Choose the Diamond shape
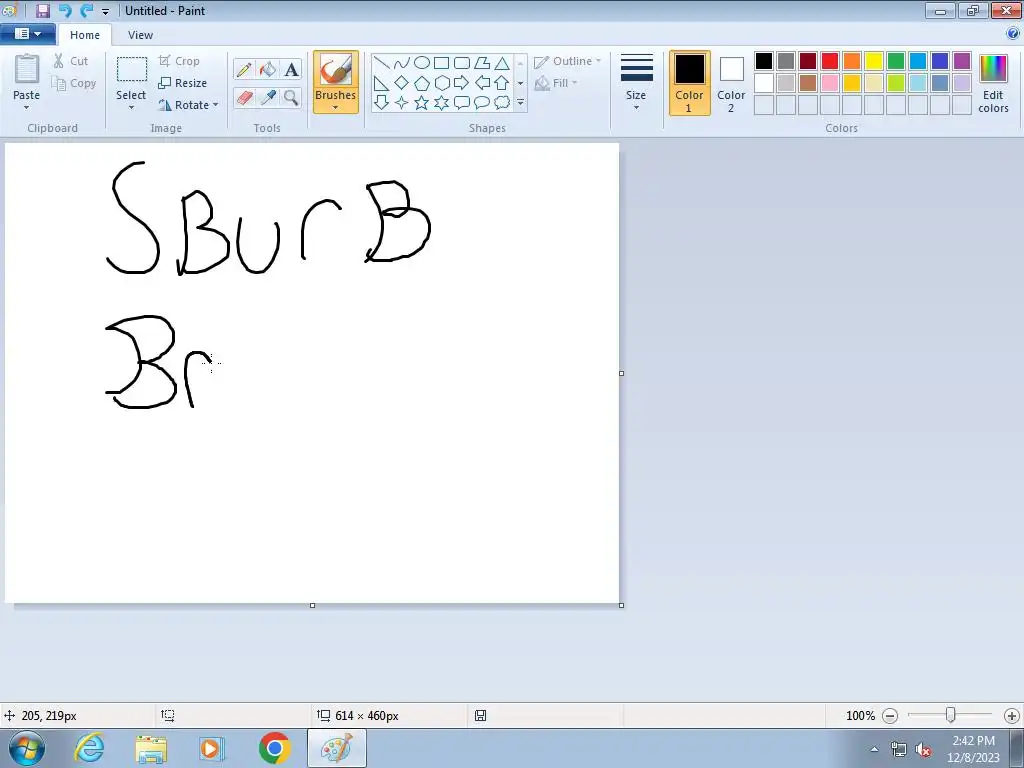This screenshot has width=1024, height=768. (402, 83)
